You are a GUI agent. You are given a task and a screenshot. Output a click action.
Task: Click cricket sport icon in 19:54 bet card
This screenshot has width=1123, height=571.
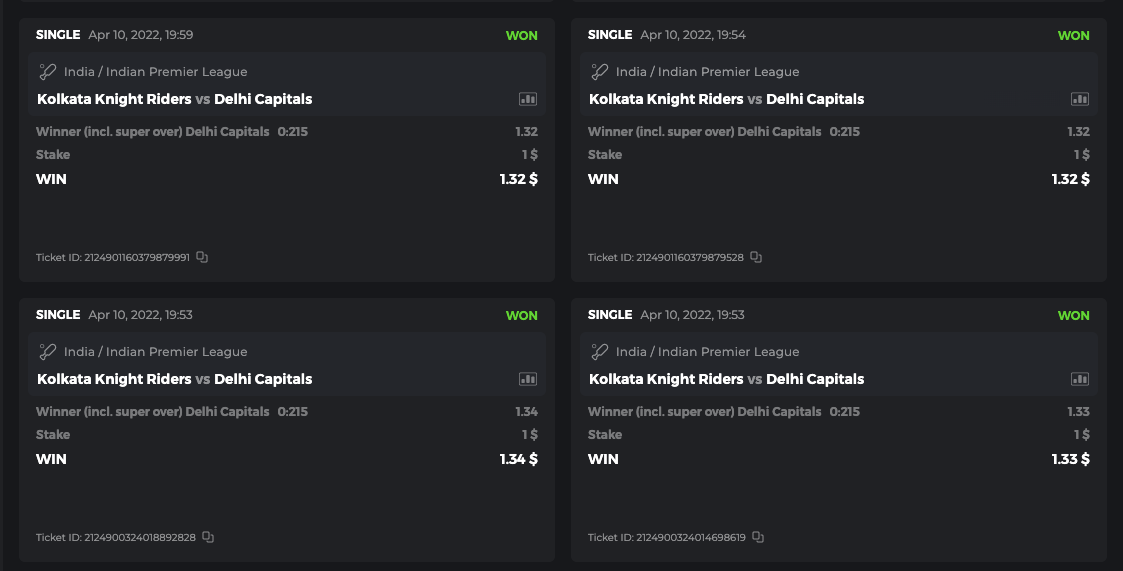pos(600,72)
